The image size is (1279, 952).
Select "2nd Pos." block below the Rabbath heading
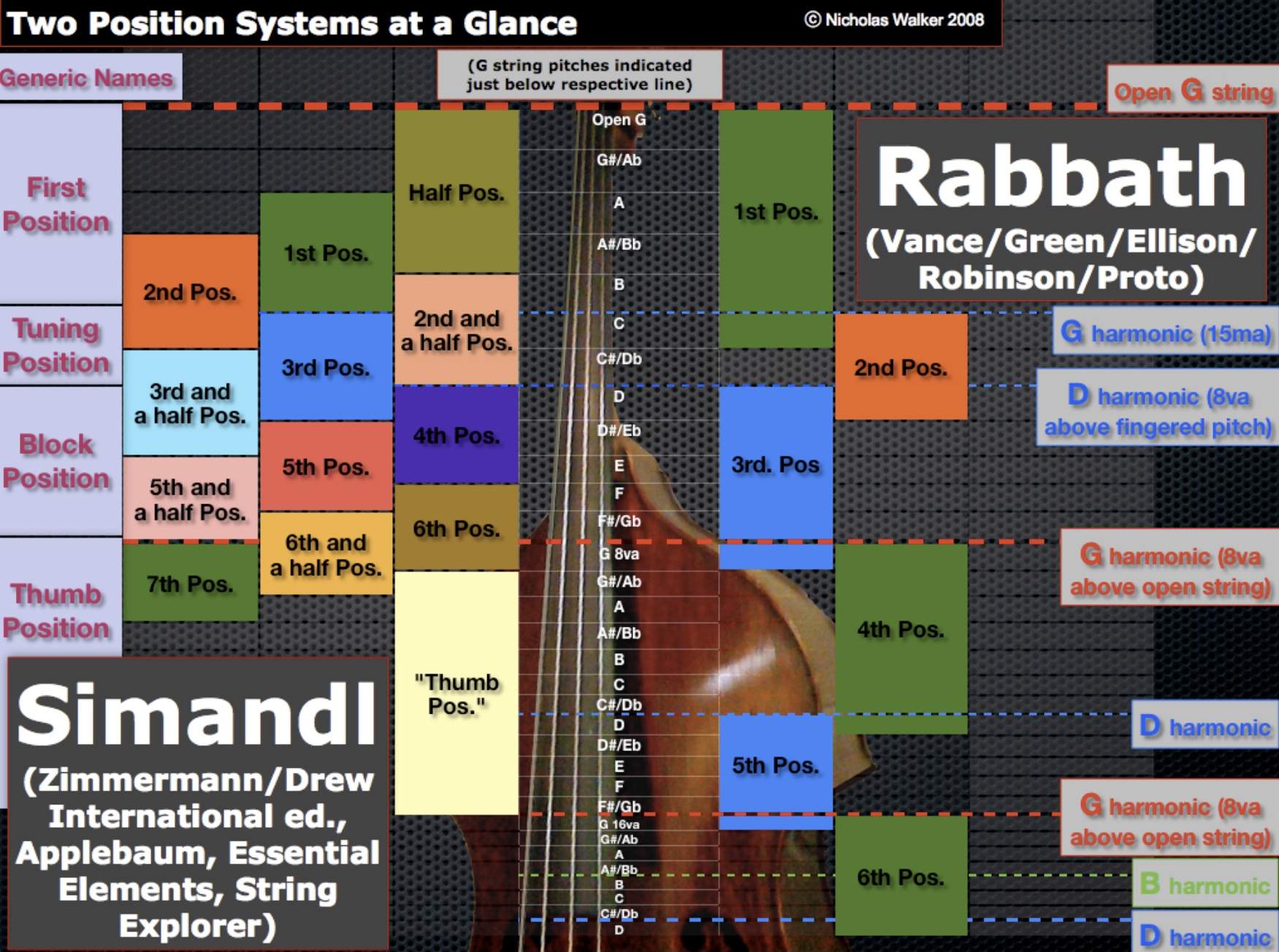[901, 367]
